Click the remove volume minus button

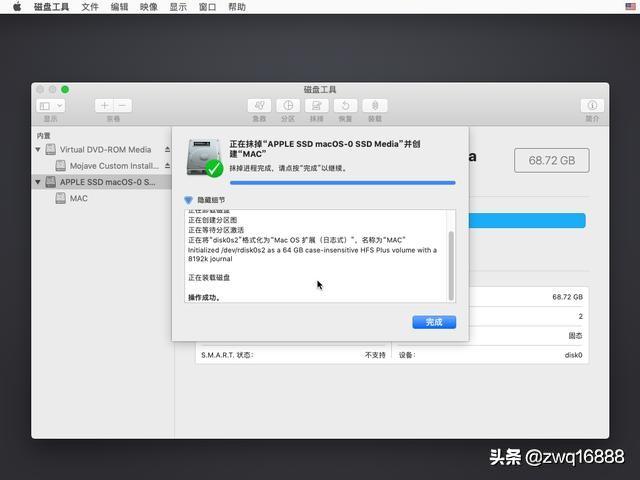tap(122, 106)
